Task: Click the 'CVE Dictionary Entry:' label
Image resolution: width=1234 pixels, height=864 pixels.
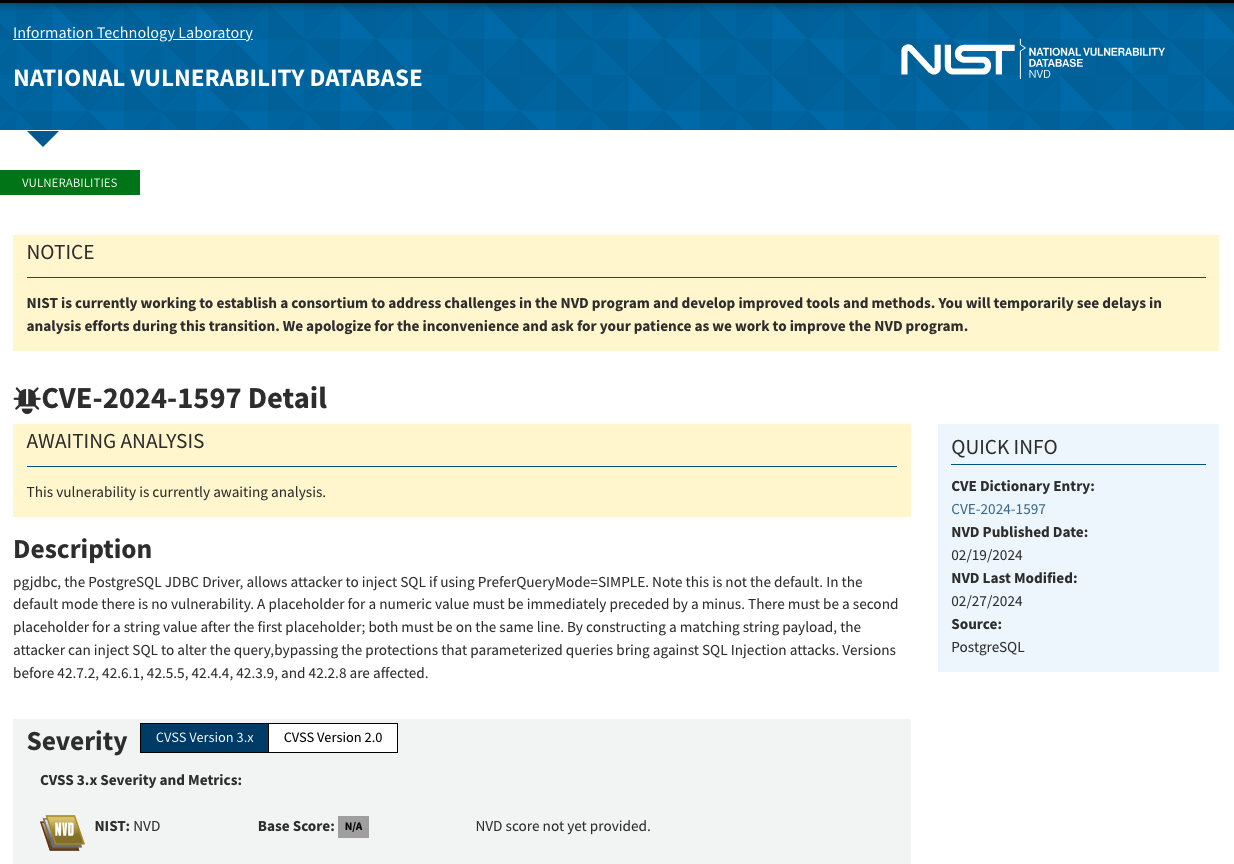Action: click(1023, 486)
